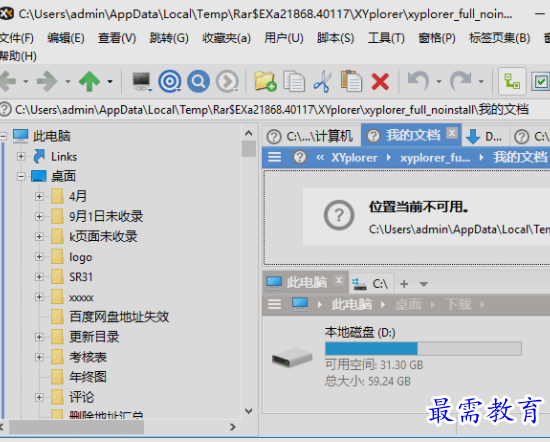Click XYplorer breadcrumb segment
Screen dimensions: 550x442
[x=355, y=158]
